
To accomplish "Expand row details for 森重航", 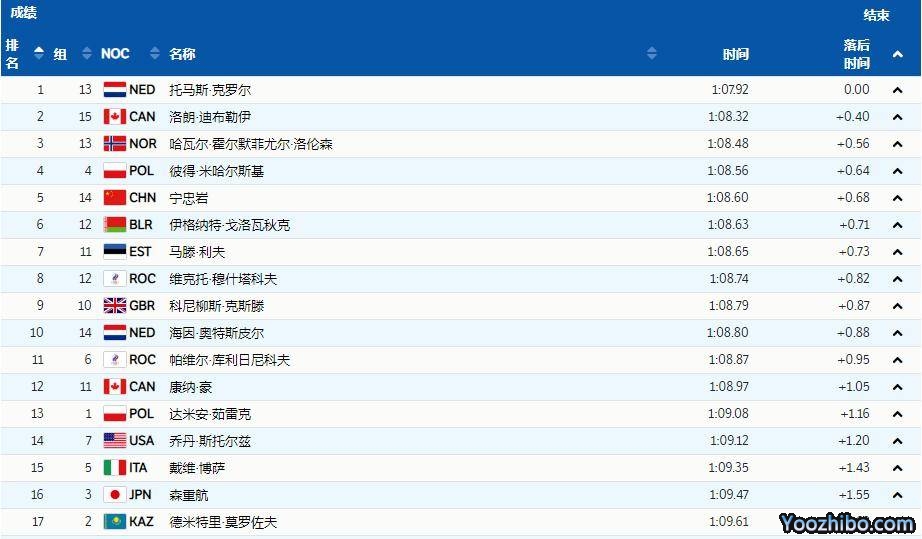I will click(x=898, y=495).
